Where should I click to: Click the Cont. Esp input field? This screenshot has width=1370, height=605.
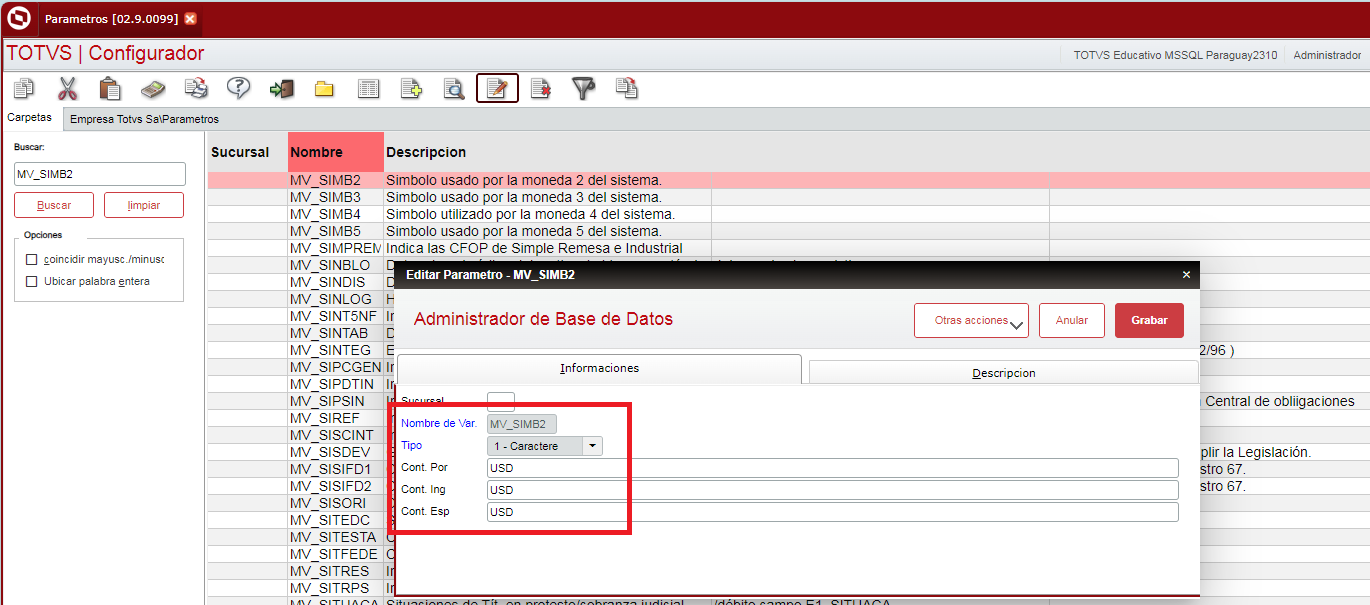[x=833, y=512]
